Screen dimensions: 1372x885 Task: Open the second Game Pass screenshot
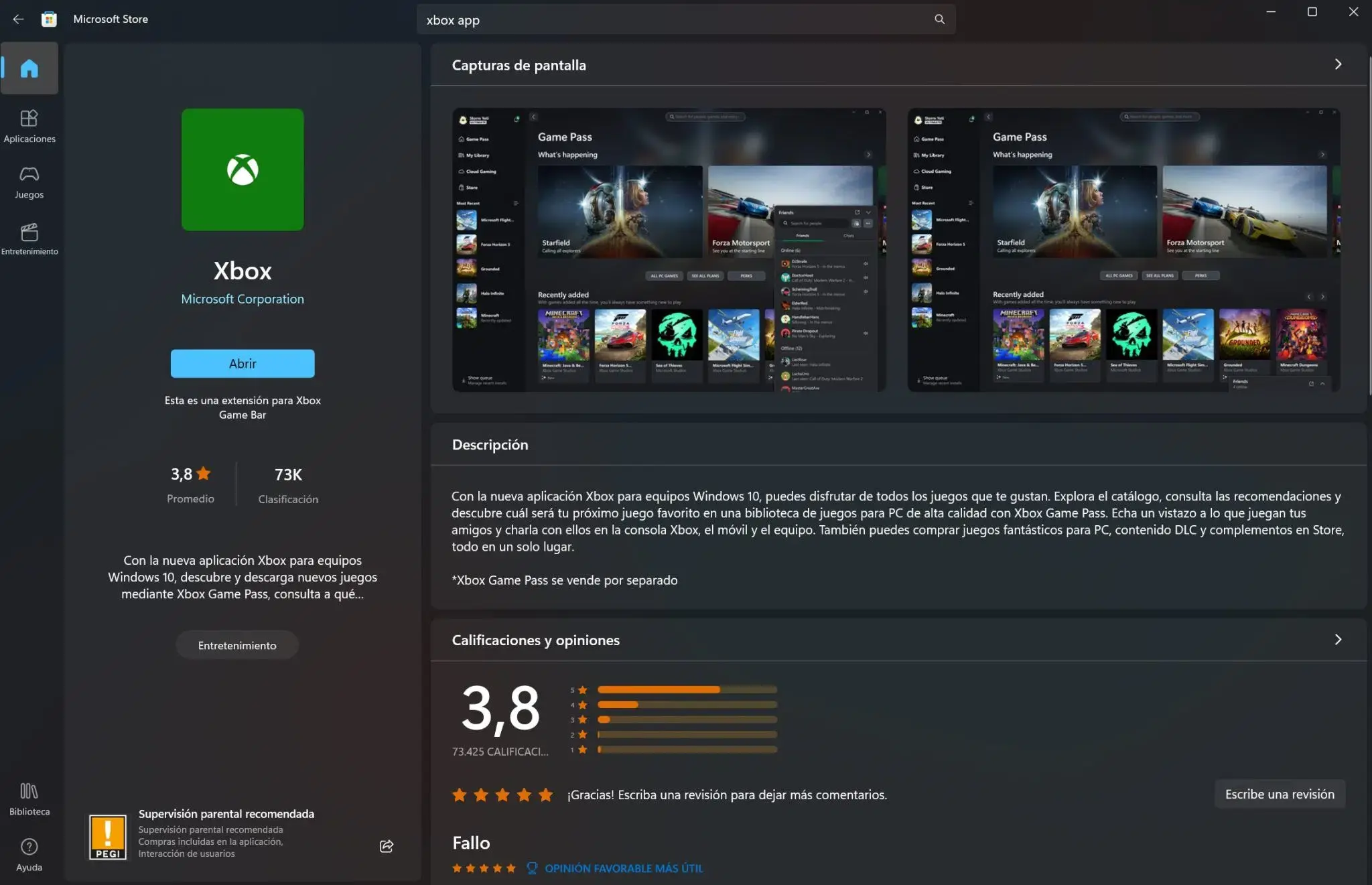[x=1123, y=250]
